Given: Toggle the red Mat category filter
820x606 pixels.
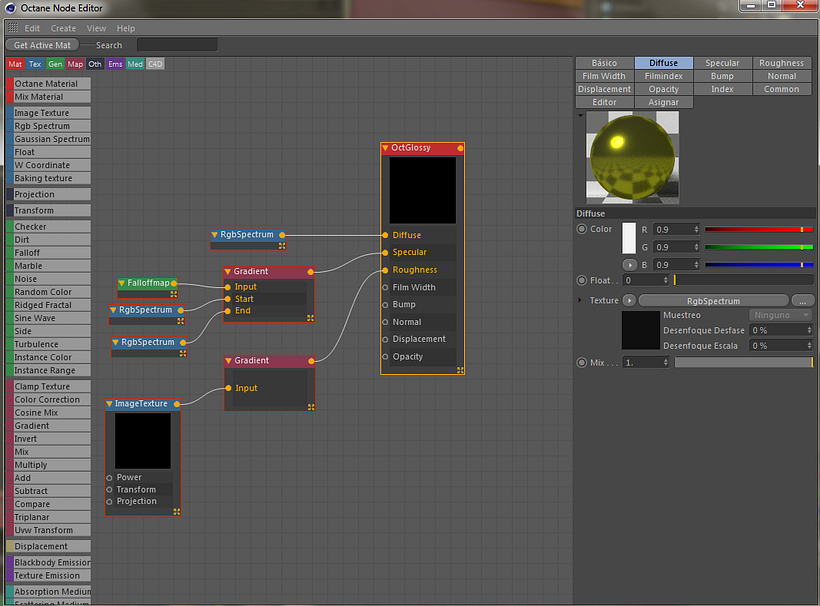Looking at the screenshot, I should point(15,64).
